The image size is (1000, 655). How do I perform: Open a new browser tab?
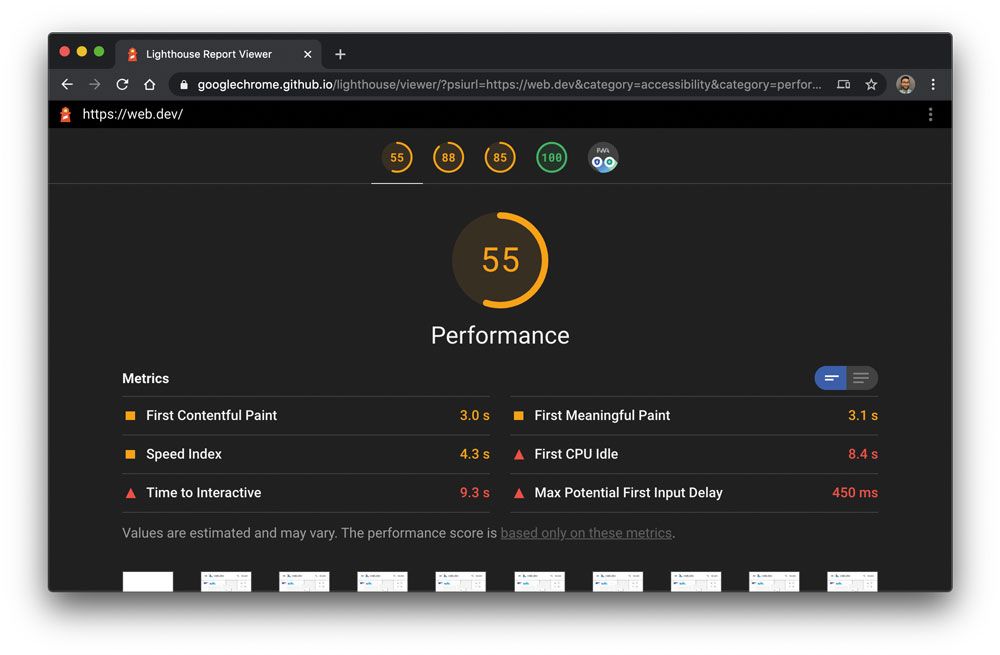(342, 54)
